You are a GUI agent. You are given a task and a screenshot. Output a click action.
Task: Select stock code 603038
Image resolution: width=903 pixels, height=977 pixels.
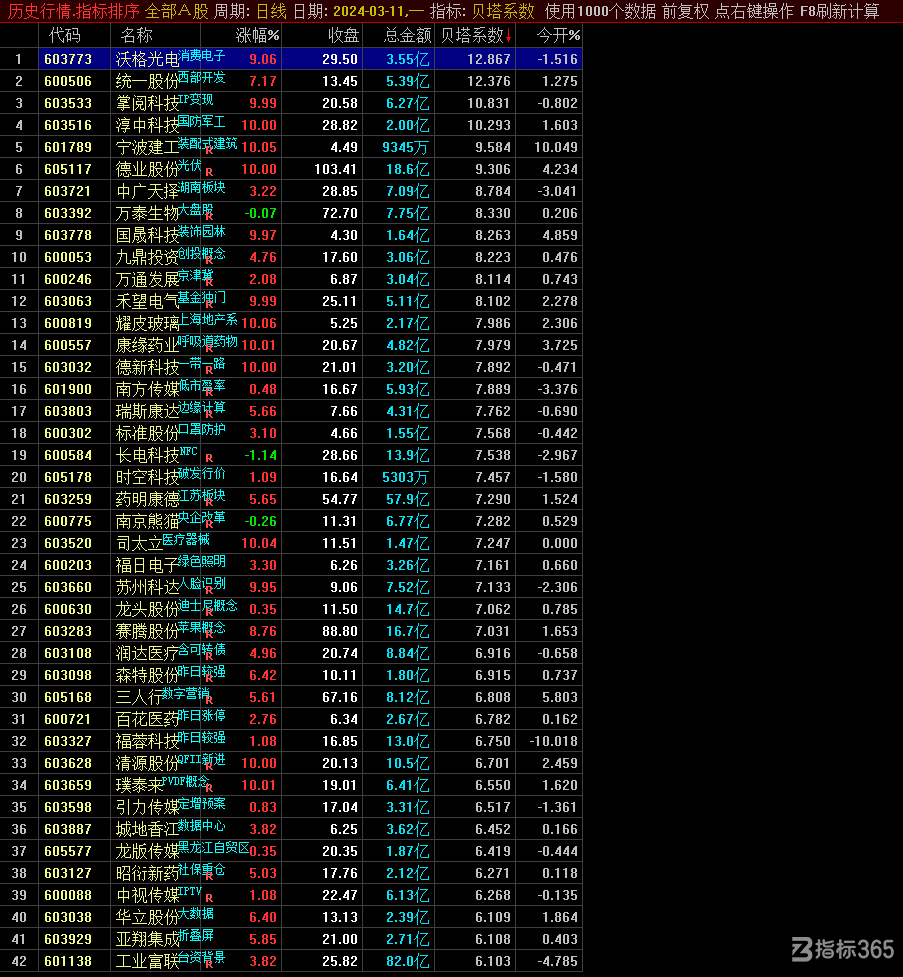click(x=68, y=917)
